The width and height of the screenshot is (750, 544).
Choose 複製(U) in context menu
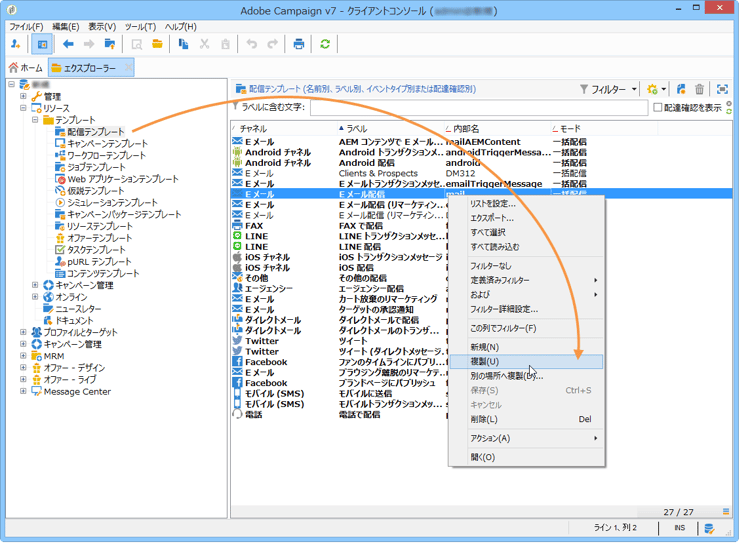click(526, 362)
